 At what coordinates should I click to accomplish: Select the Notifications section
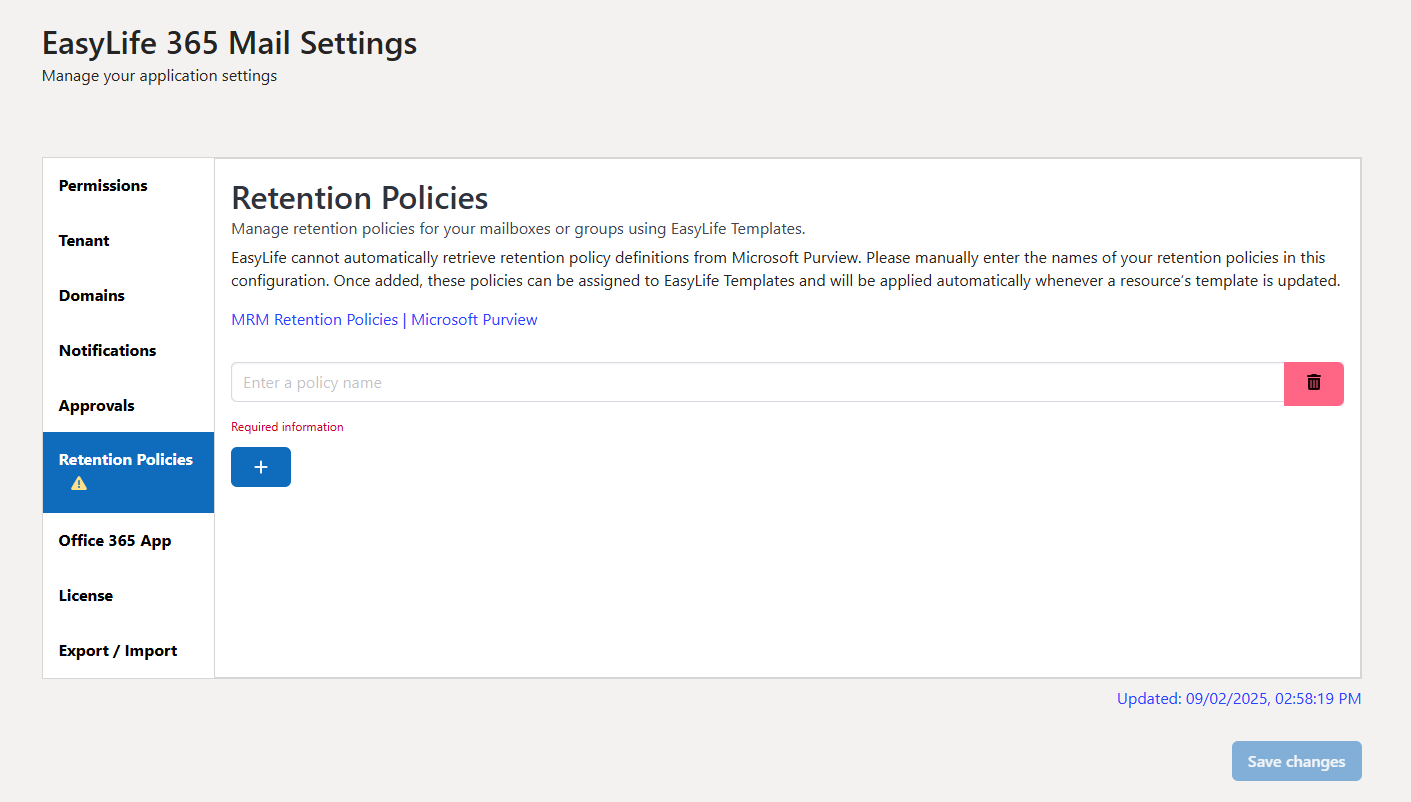coord(107,350)
